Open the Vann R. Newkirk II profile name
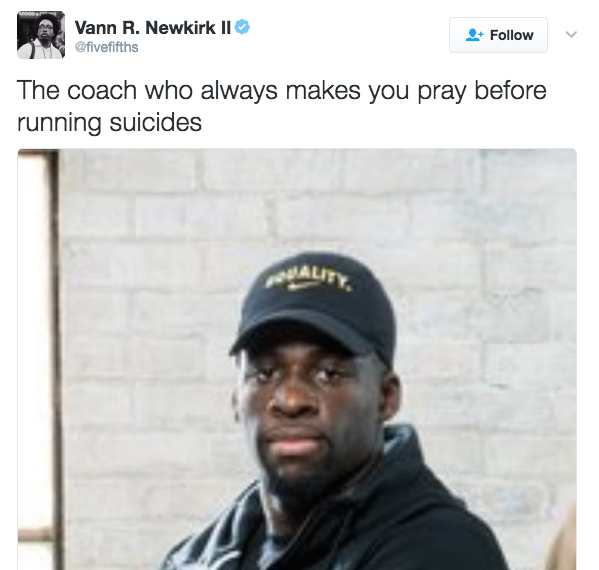This screenshot has height=570, width=599. 153,28
